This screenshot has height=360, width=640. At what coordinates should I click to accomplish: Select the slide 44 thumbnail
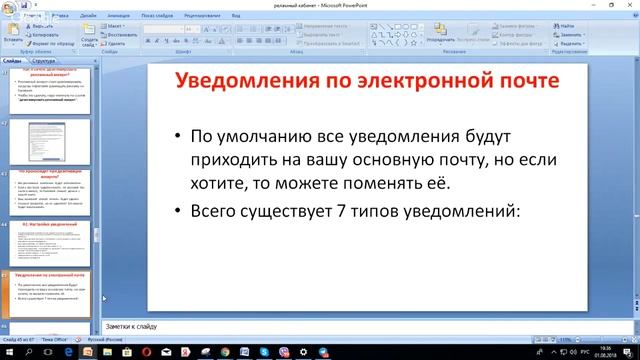(x=50, y=244)
